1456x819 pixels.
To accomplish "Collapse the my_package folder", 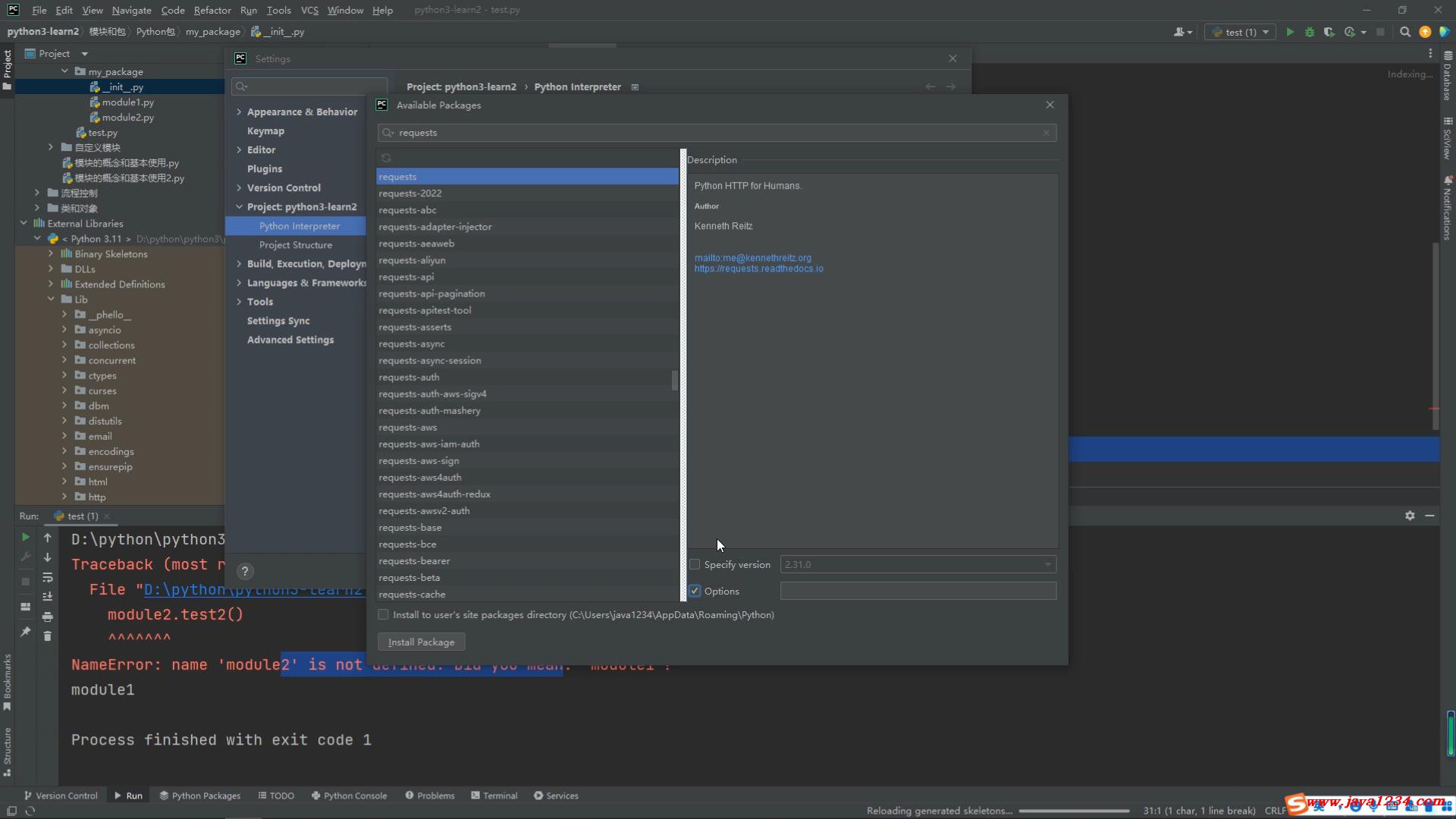I will pos(64,71).
